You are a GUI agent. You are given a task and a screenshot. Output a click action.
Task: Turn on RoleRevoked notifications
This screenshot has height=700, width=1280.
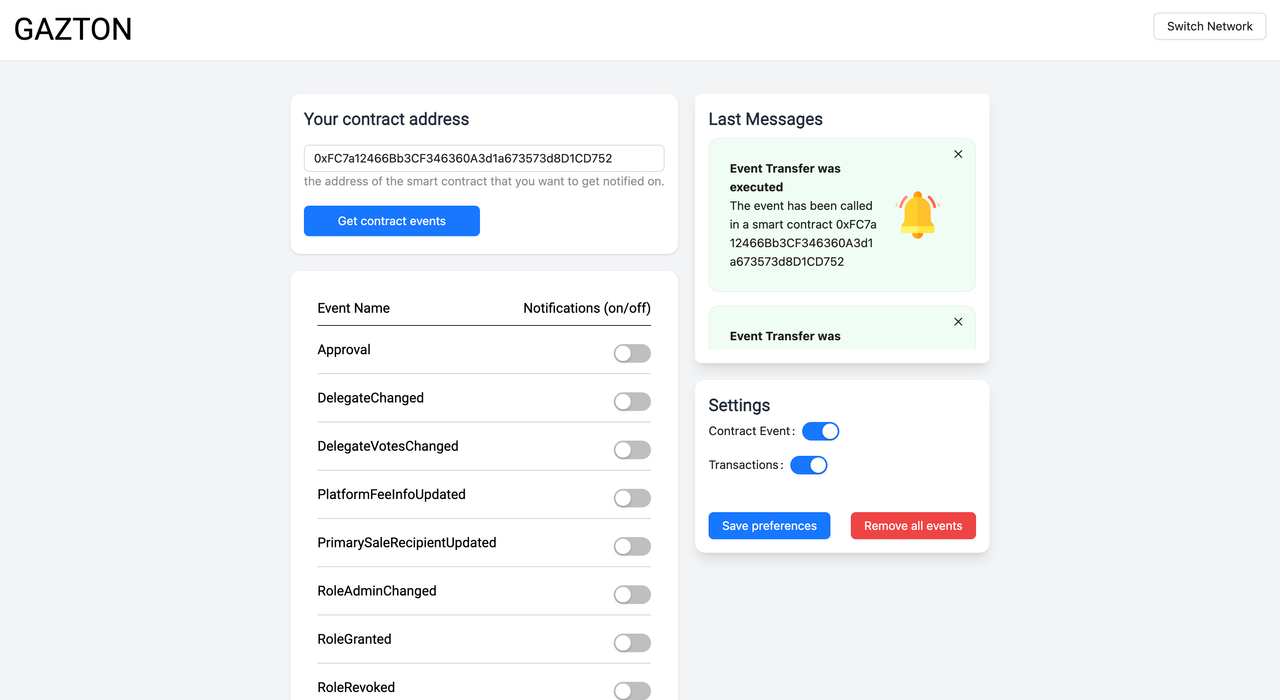[x=632, y=690]
